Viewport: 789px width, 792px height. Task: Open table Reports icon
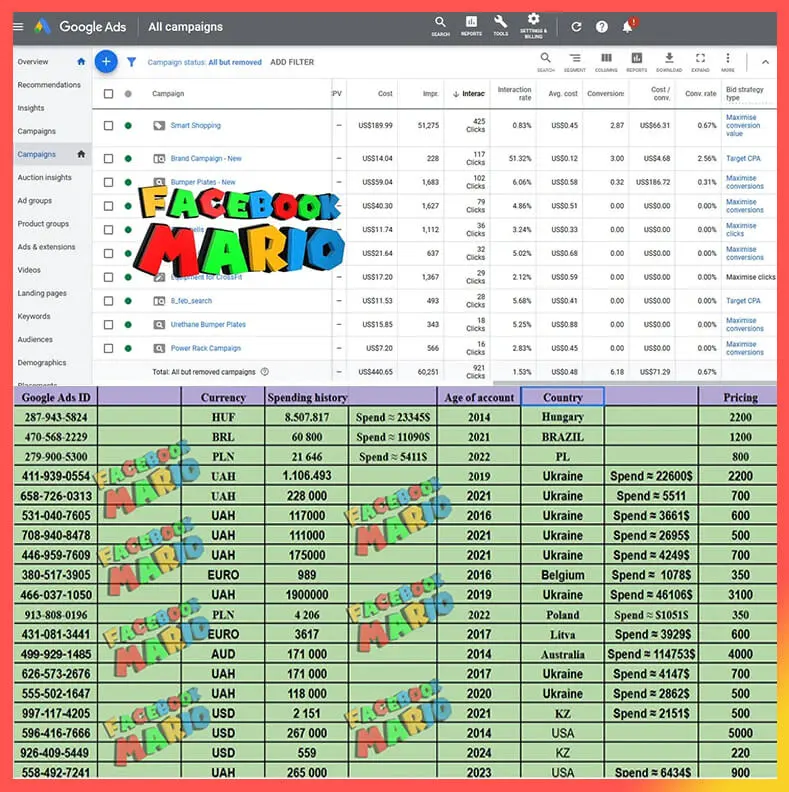636,62
